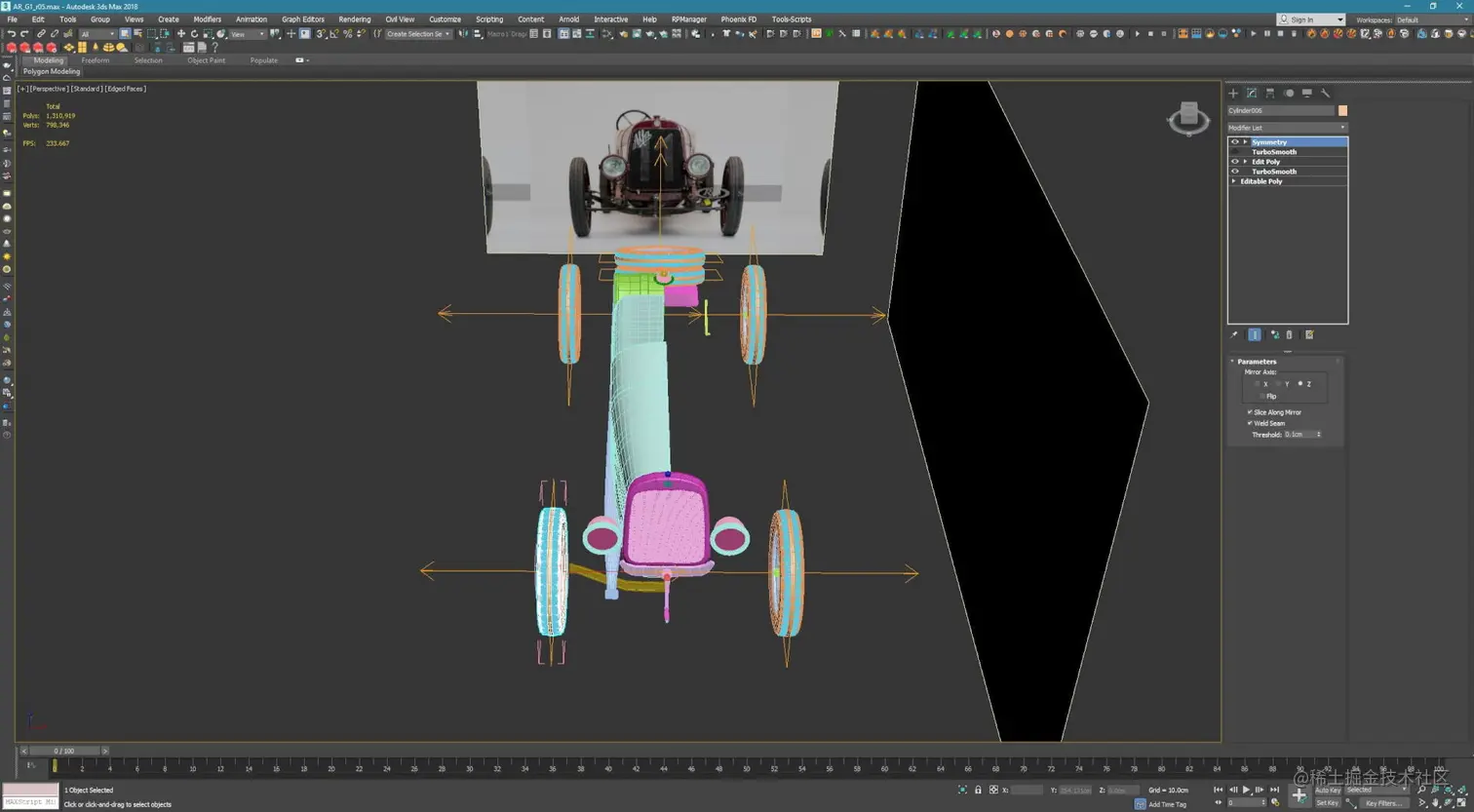Open the selection filter All dropdown

[97, 34]
